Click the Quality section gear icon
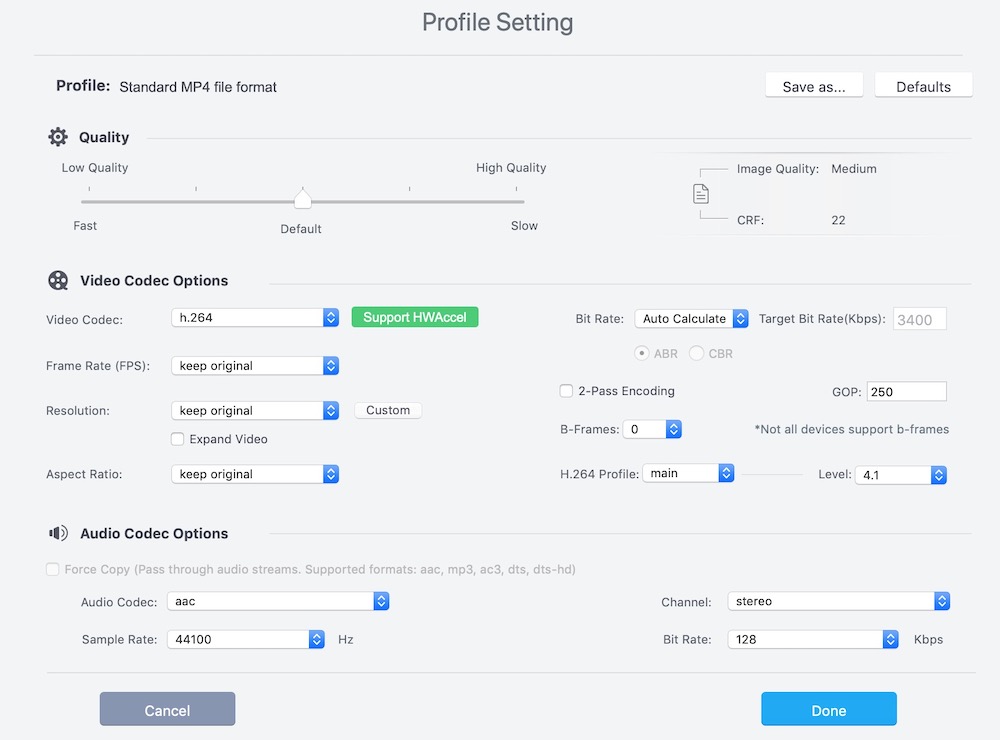Screen dimensions: 1000x740 (x=58, y=137)
